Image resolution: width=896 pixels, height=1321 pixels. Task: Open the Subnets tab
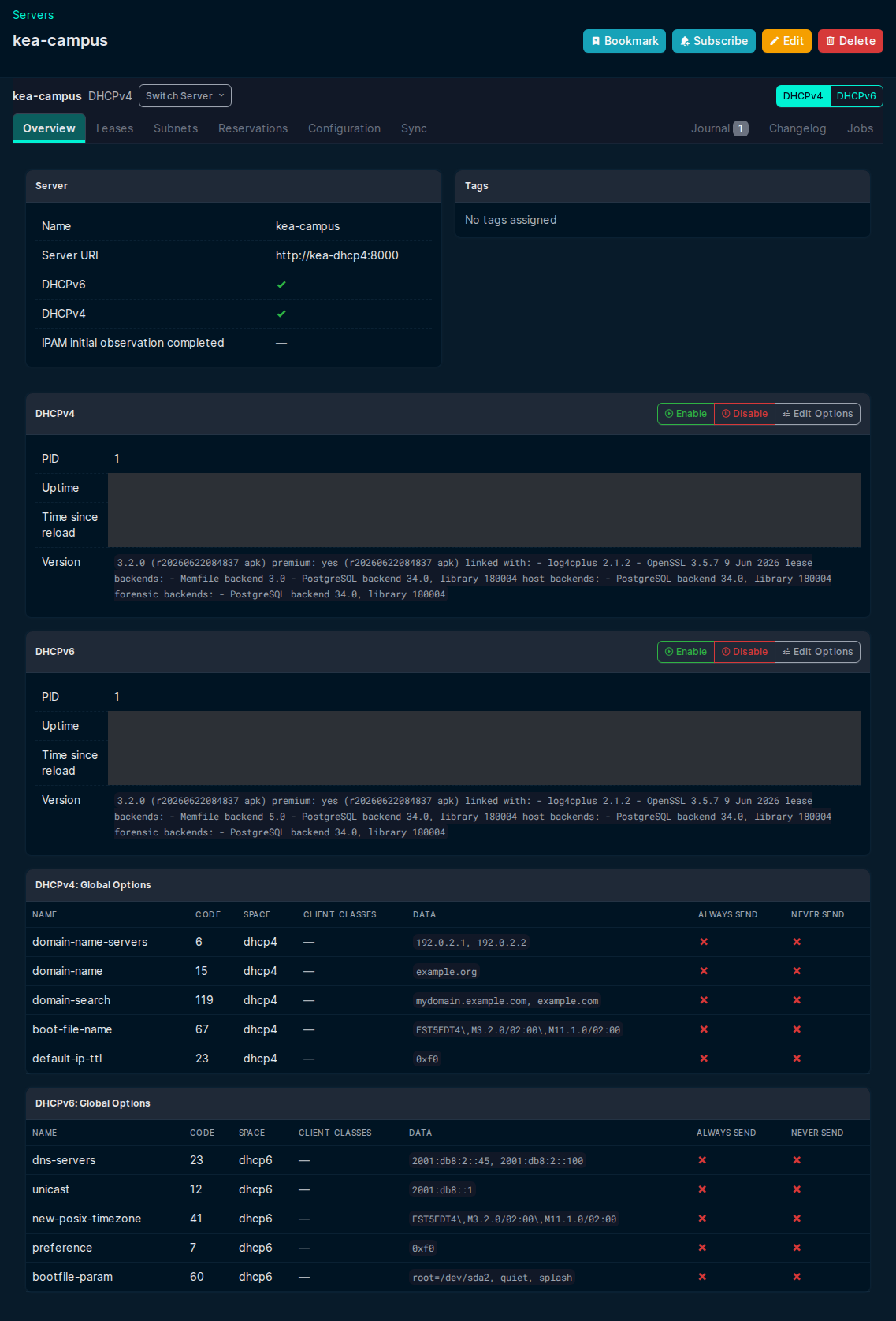(176, 128)
